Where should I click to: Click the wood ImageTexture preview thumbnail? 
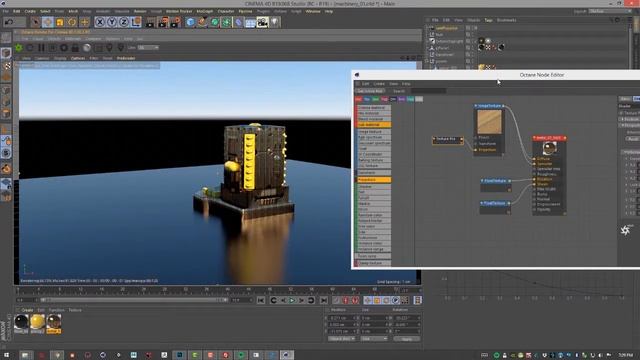489,122
